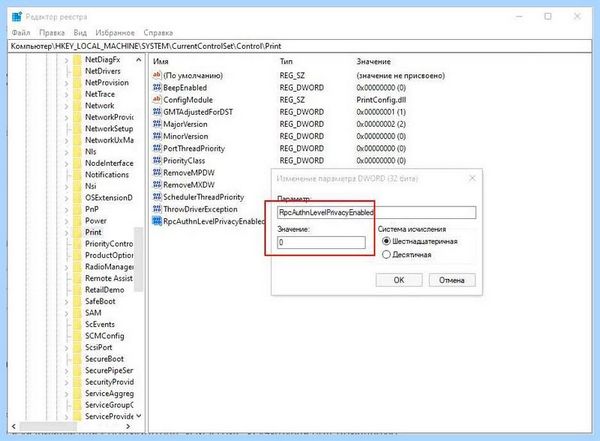Click the registry path address bar
Viewport: 600px width, 441px height.
click(x=300, y=46)
